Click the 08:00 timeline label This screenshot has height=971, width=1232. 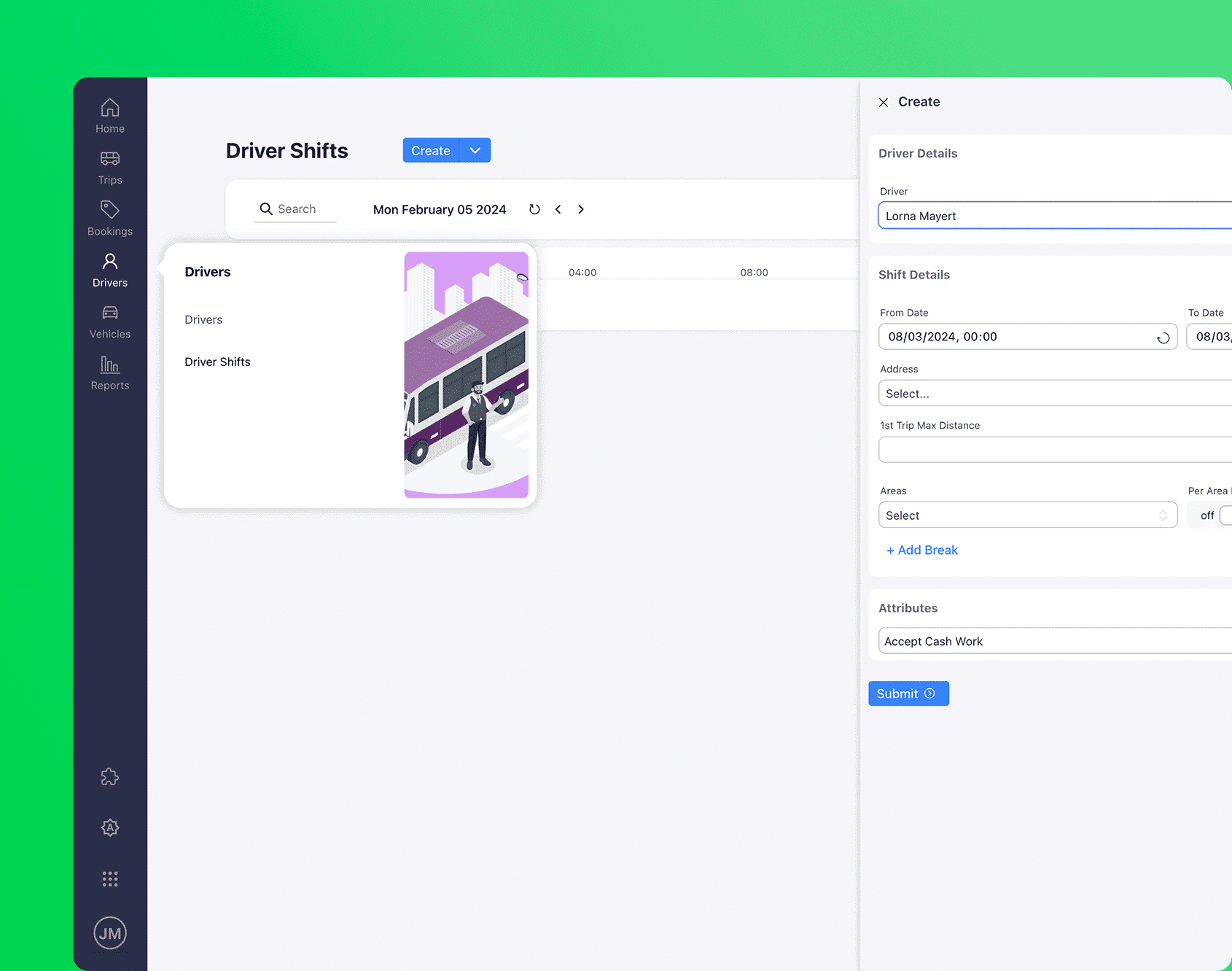(754, 273)
